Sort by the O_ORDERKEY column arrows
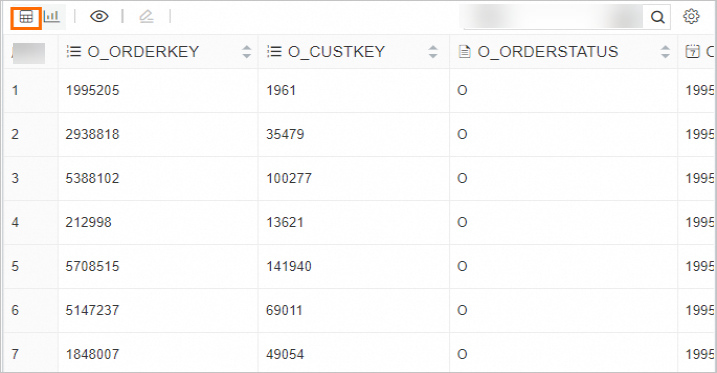This screenshot has width=717, height=373. tap(247, 52)
